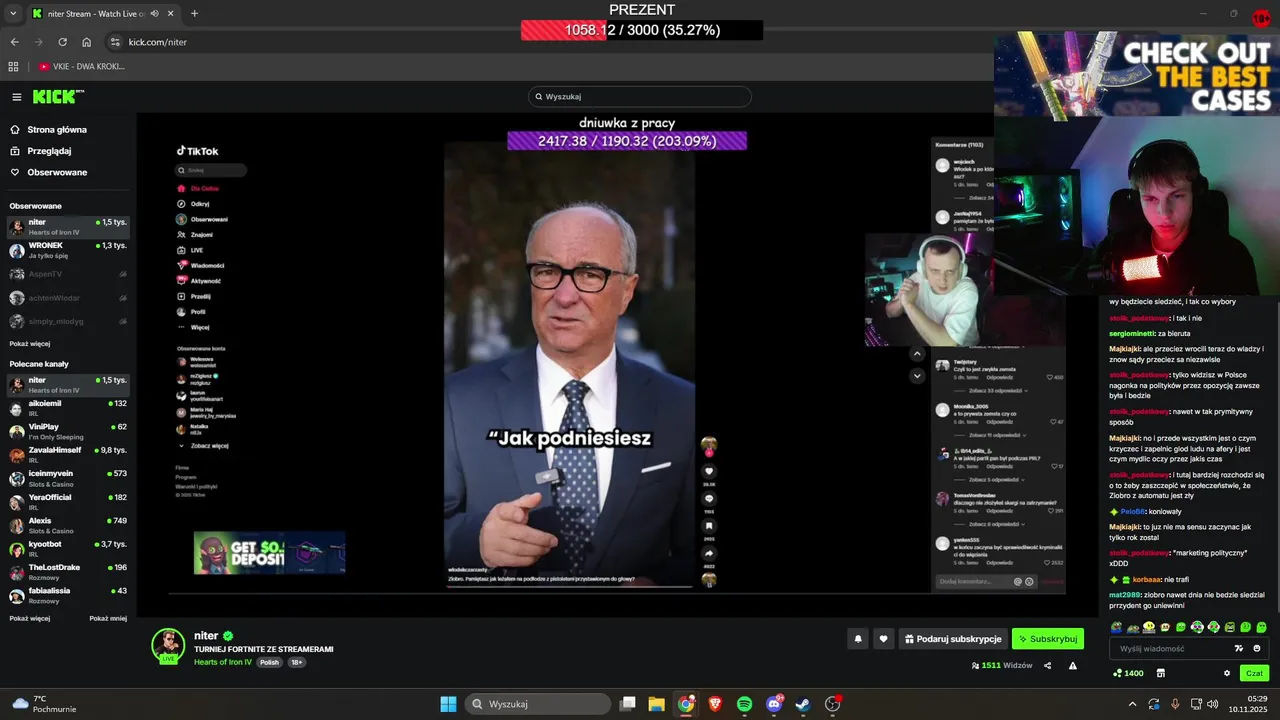Click Podaruj subskrypcje button

(952, 638)
